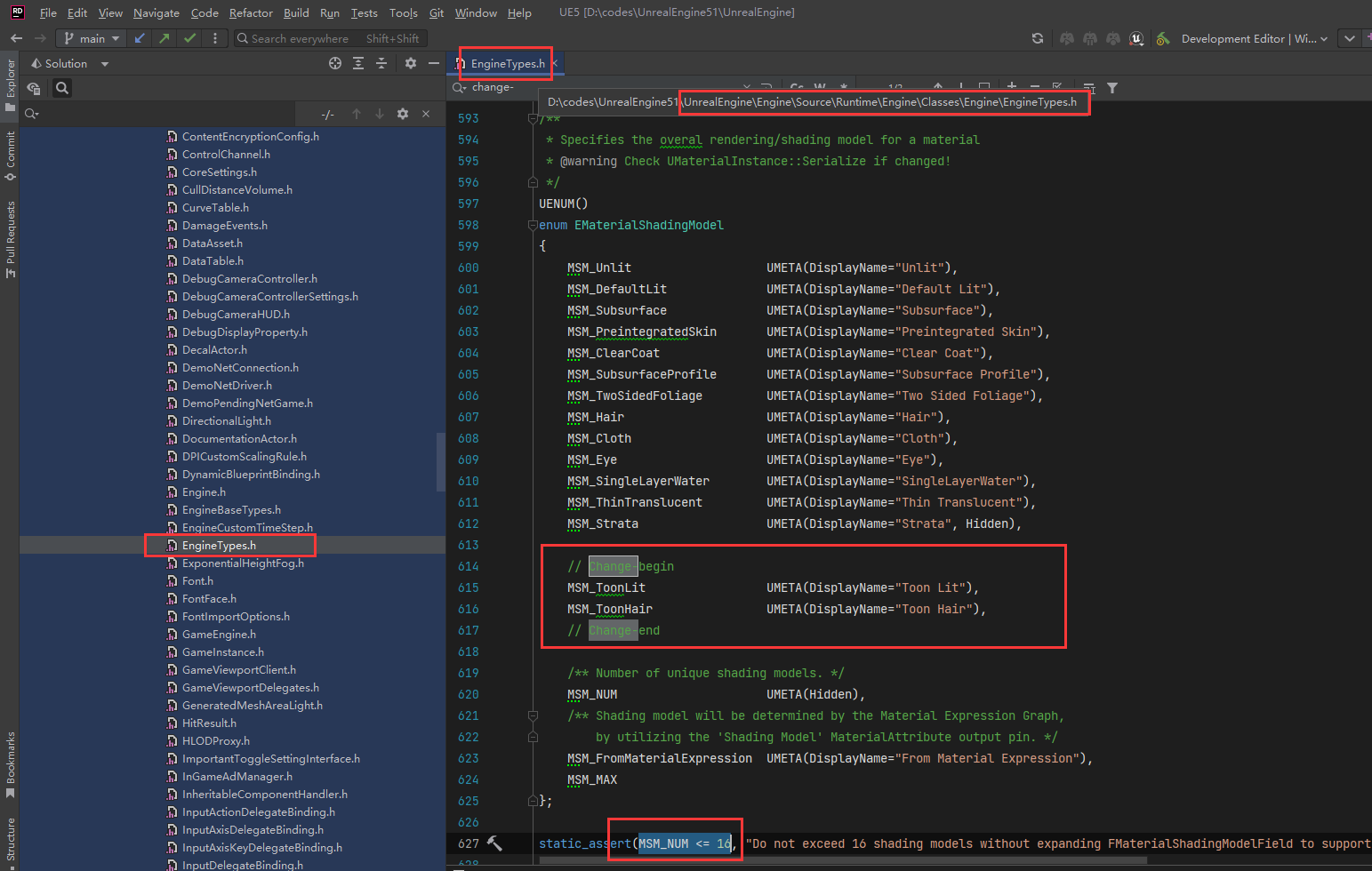Open the chevron dropdown beside run configuration
The image size is (1372, 871).
1350,38
